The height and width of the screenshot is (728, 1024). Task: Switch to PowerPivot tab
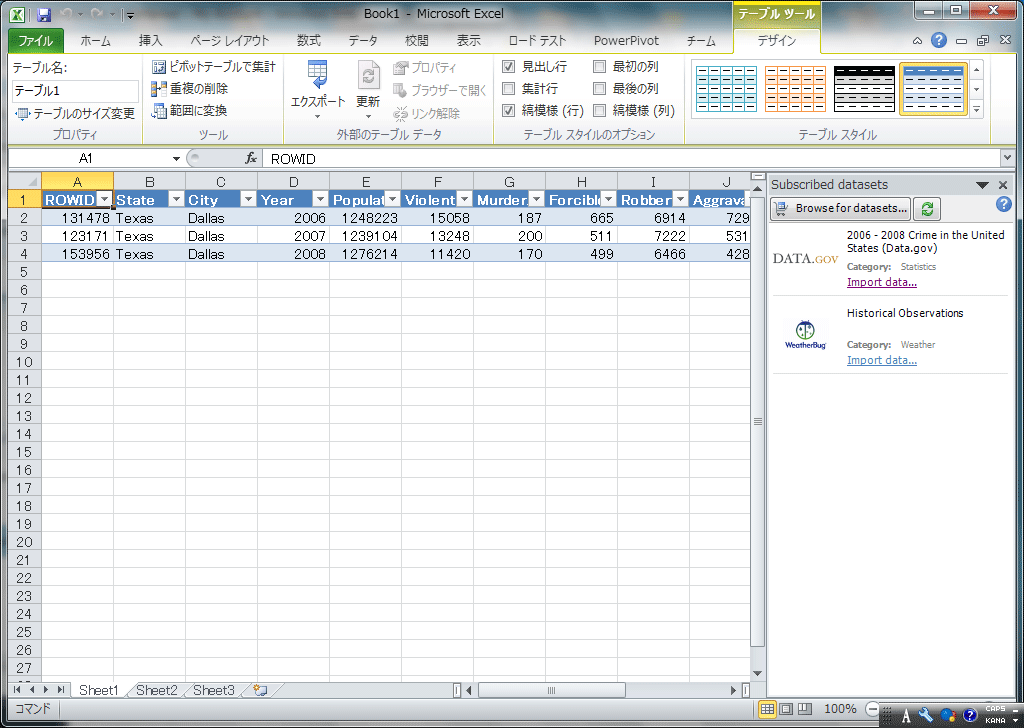[x=626, y=40]
